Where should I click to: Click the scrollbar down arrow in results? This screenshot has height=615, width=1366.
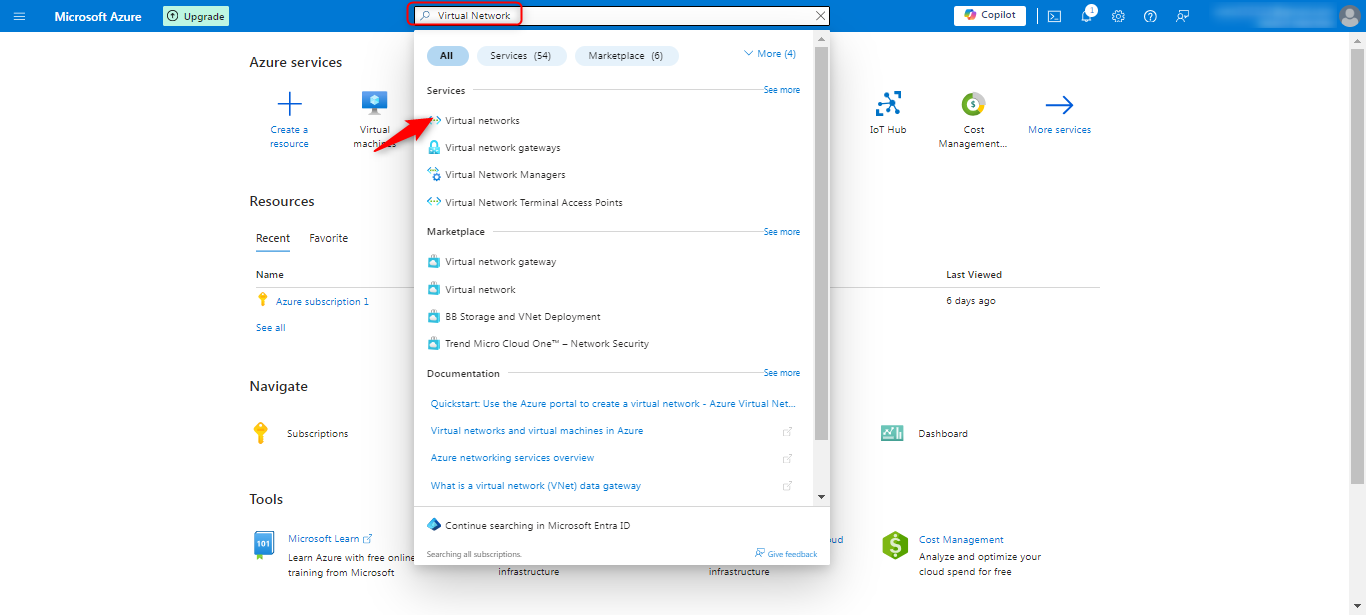[x=822, y=497]
